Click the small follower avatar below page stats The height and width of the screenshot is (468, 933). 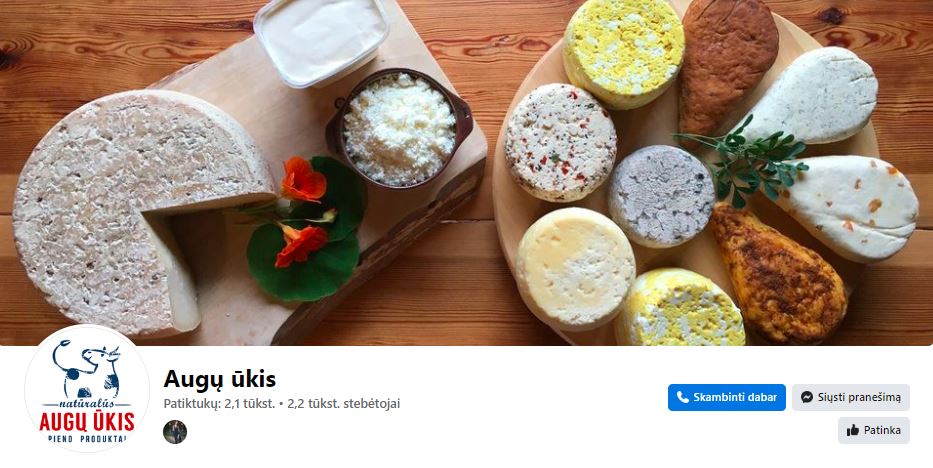pos(175,432)
